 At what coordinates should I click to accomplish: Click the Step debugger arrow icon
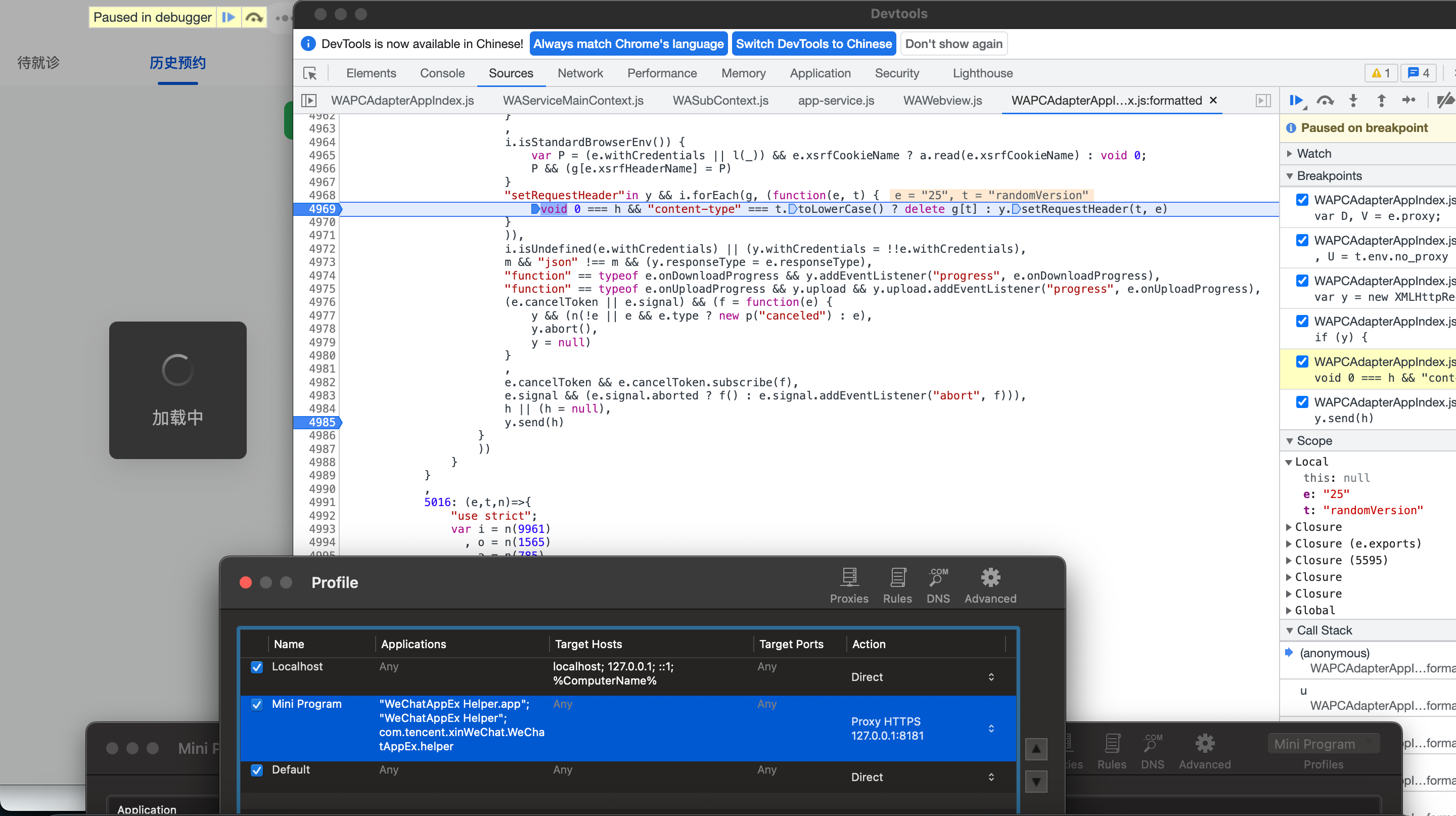point(1409,101)
